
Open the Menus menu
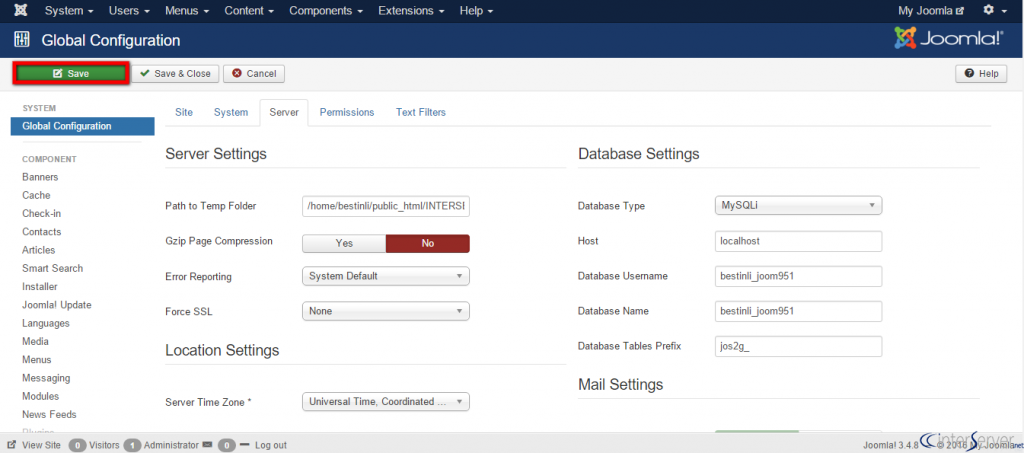pos(187,10)
